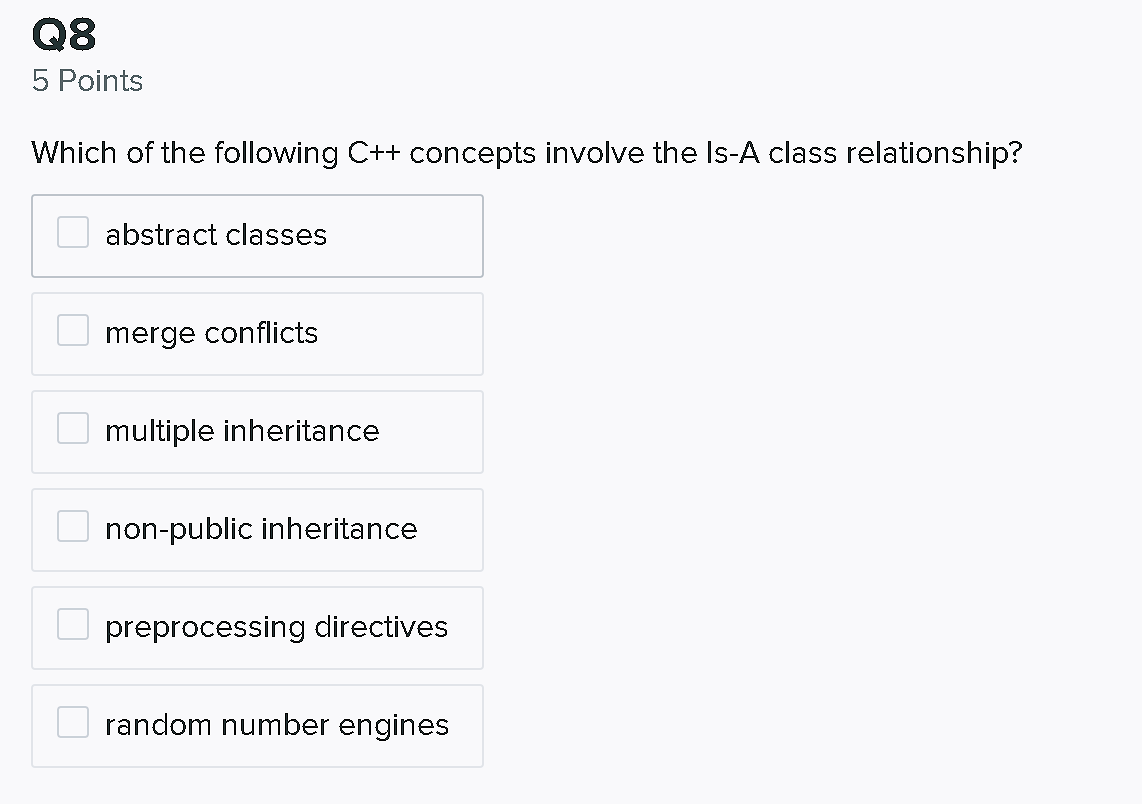Check the non-public inheritance checkbox
The image size is (1142, 804).
click(x=72, y=525)
